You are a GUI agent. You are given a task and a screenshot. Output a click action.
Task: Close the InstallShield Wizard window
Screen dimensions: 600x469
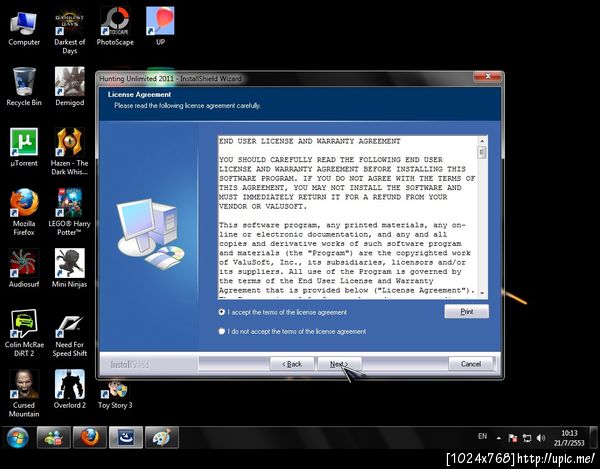pyautogui.click(x=488, y=77)
